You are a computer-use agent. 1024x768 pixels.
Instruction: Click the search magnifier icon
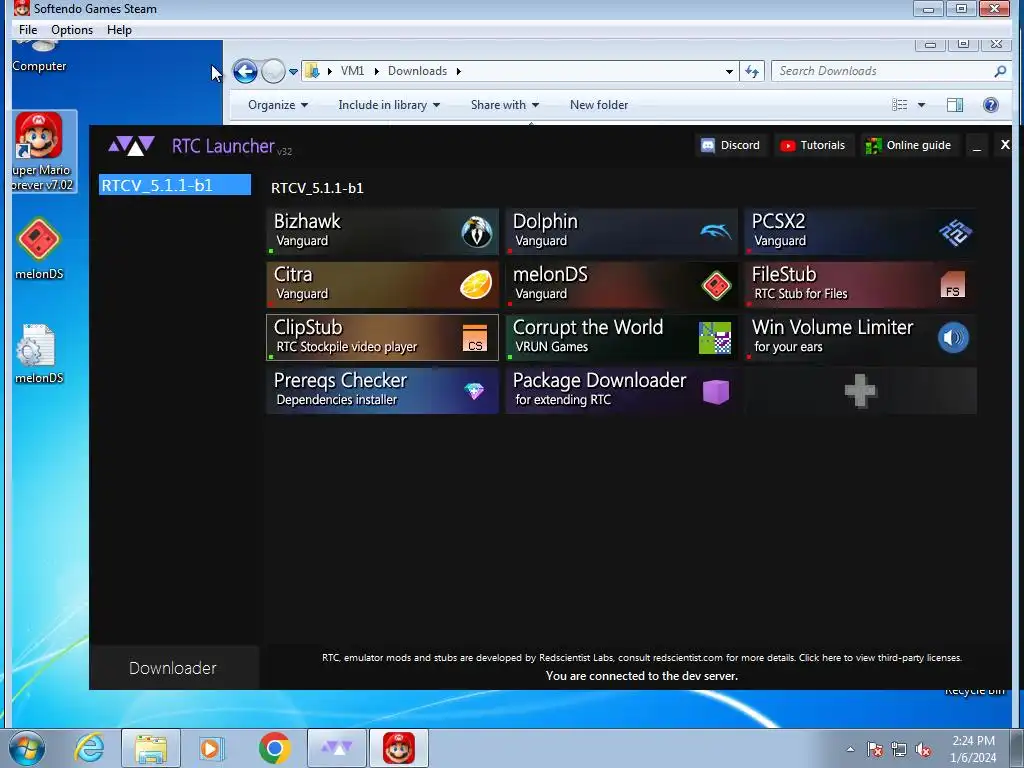click(x=1000, y=71)
